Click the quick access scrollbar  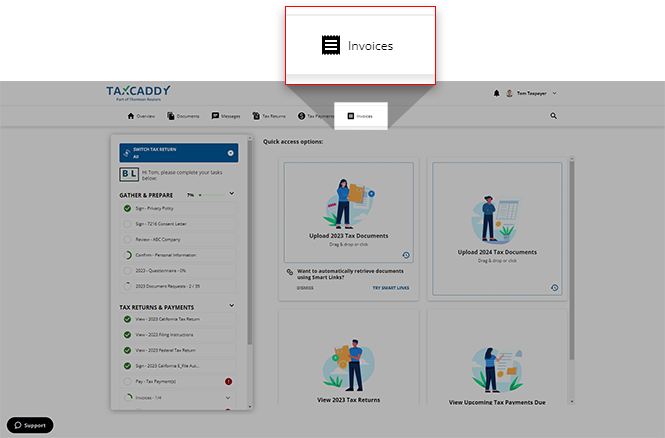click(572, 261)
